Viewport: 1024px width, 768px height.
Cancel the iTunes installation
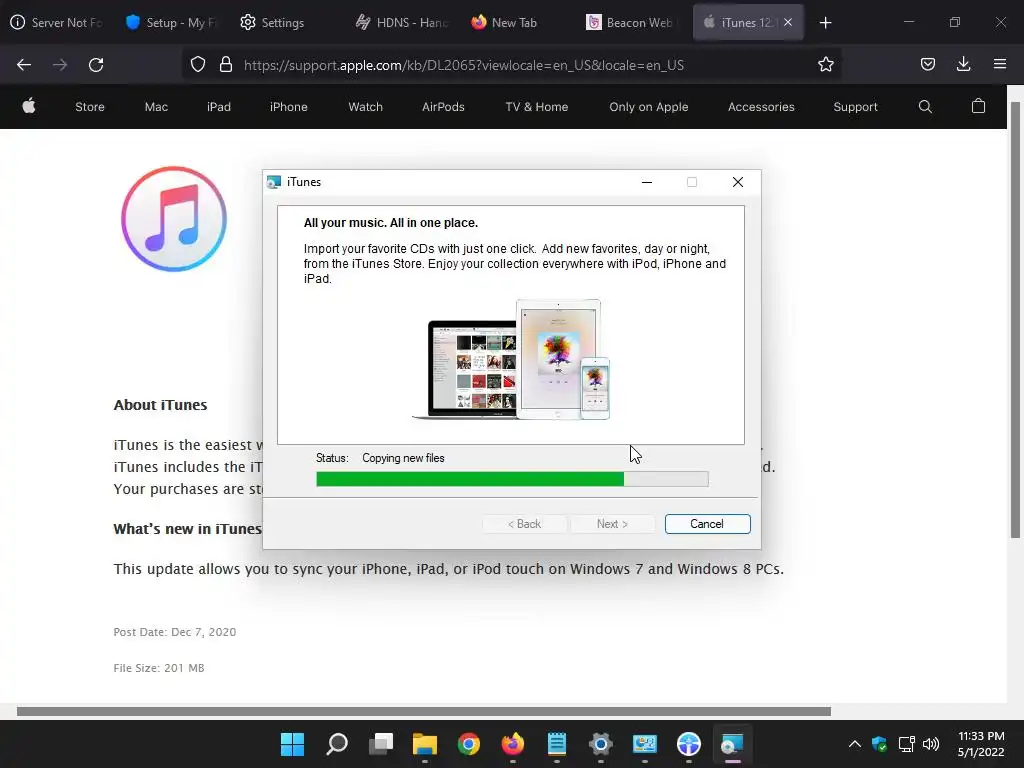[x=707, y=524]
